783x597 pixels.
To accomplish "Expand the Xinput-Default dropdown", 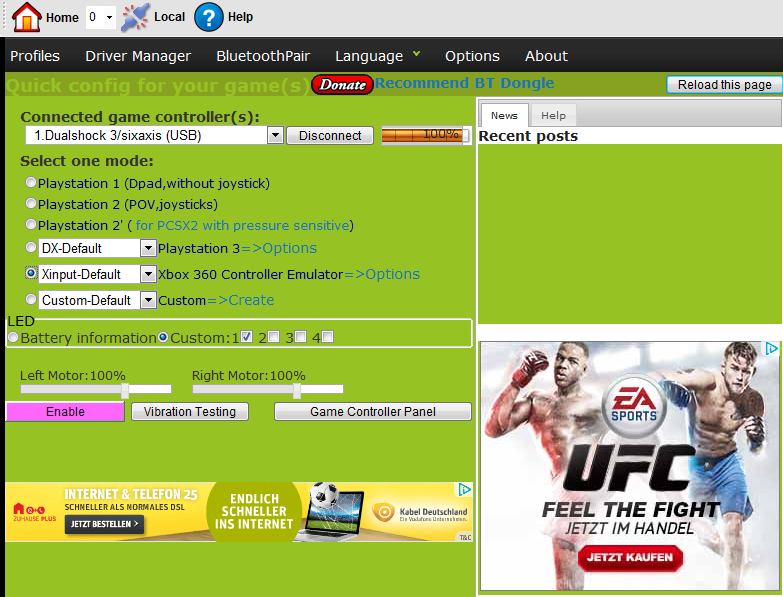I will click(x=148, y=274).
